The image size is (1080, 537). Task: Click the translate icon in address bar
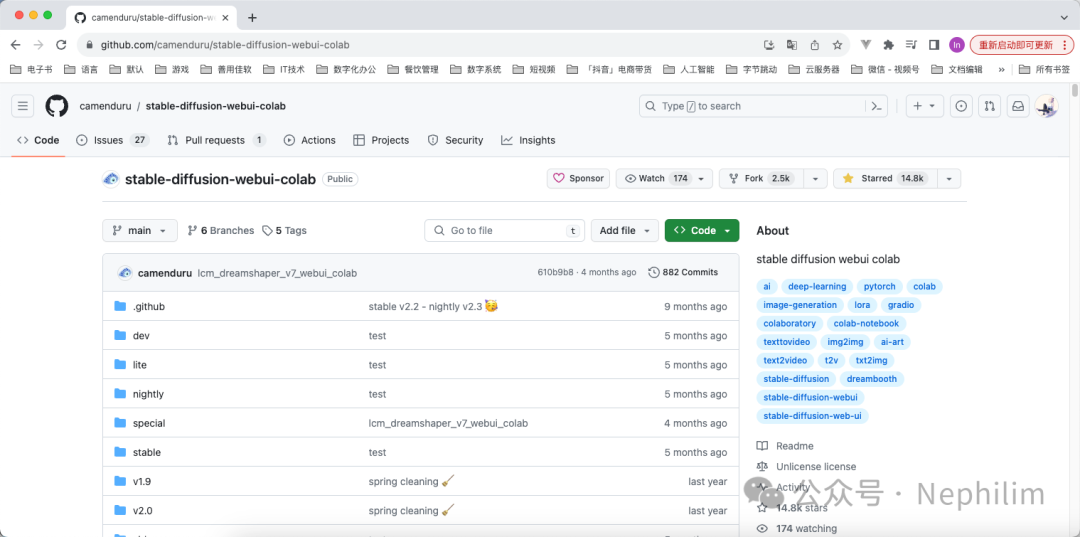tap(792, 45)
